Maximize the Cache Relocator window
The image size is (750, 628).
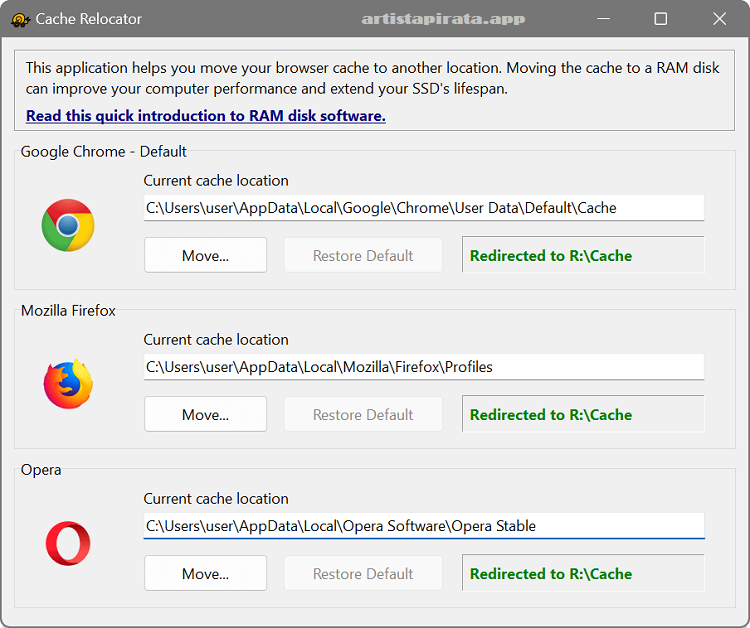[x=661, y=19]
